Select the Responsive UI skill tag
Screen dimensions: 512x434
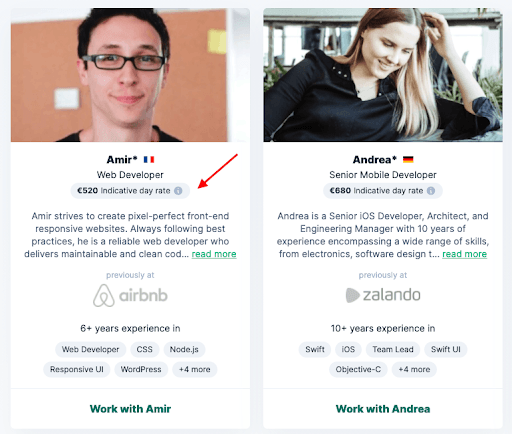pyautogui.click(x=77, y=369)
